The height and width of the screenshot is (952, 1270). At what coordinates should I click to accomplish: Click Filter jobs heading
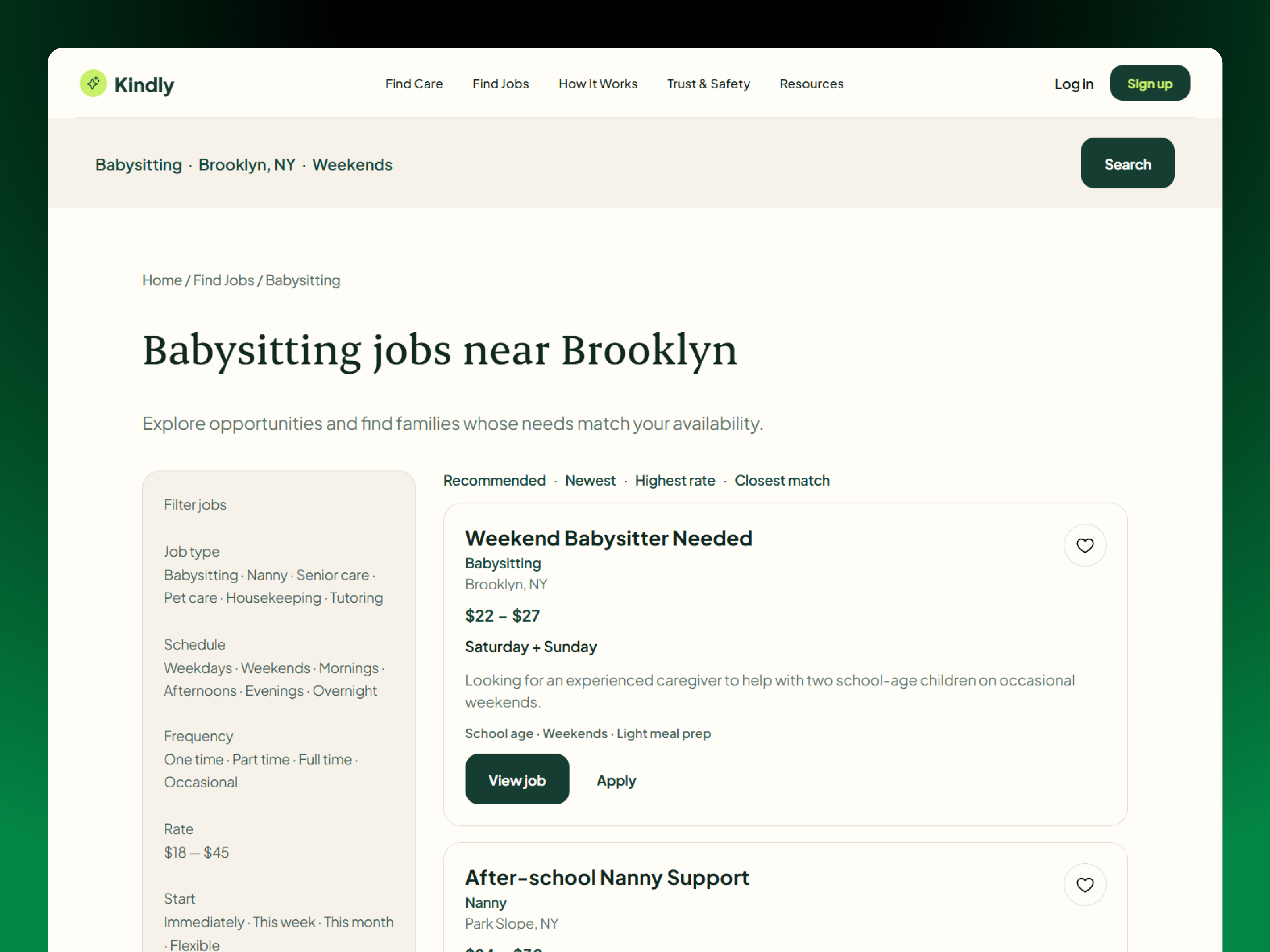195,505
